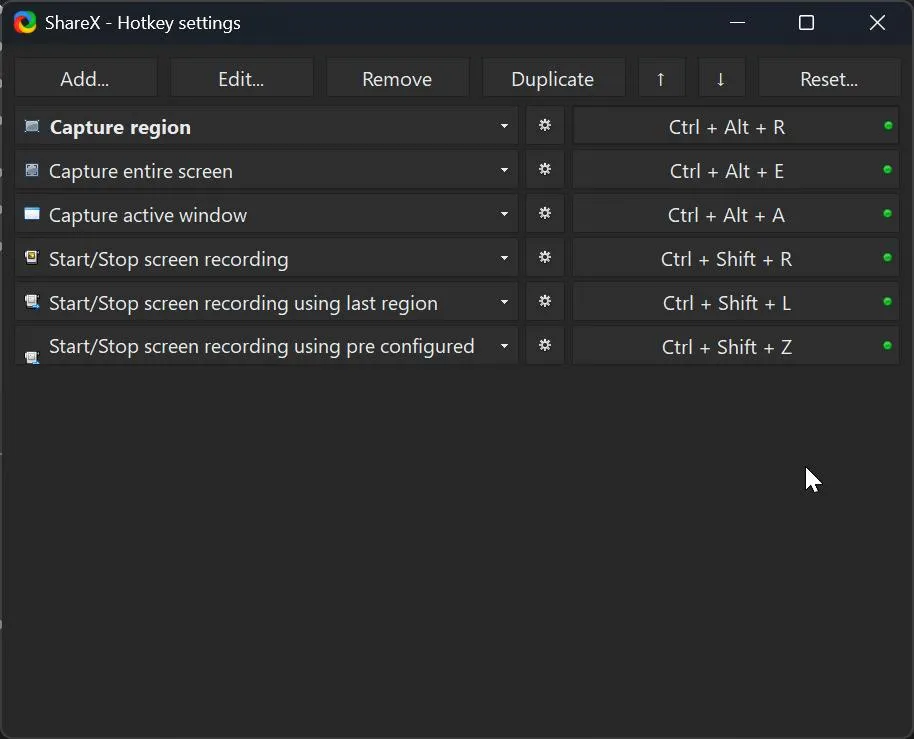Viewport: 914px width, 739px height.
Task: Select Start/Stop screen recording using last region label
Action: [x=243, y=303]
